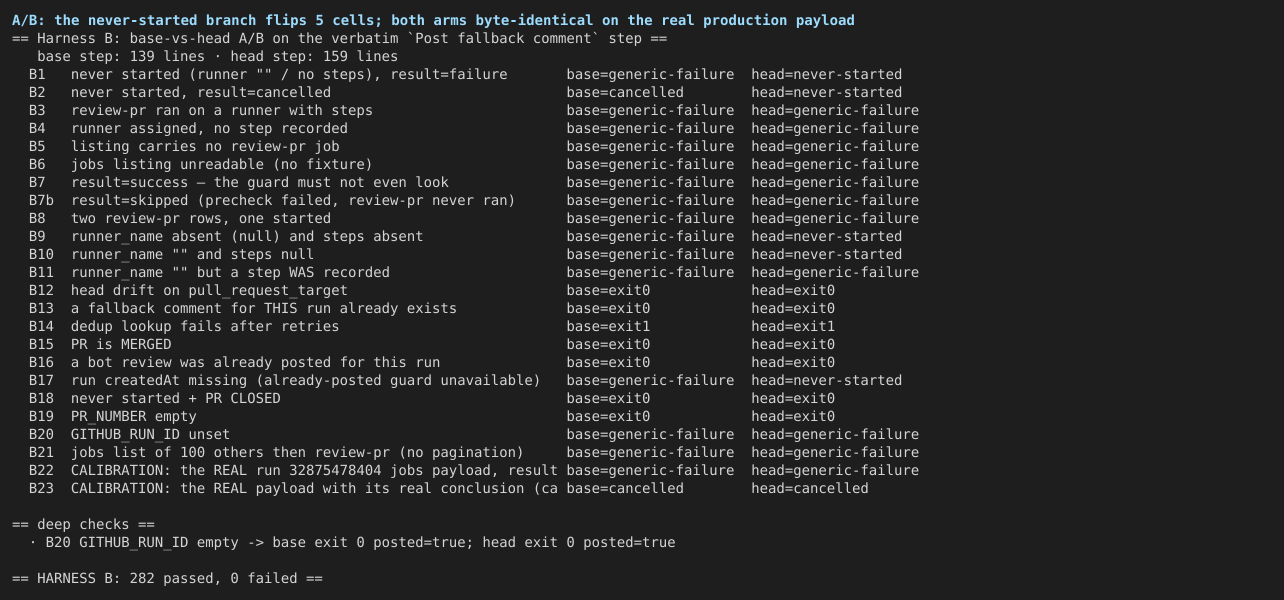The width and height of the screenshot is (1284, 600).
Task: Select row B1 never started result=failure
Action: (465, 74)
